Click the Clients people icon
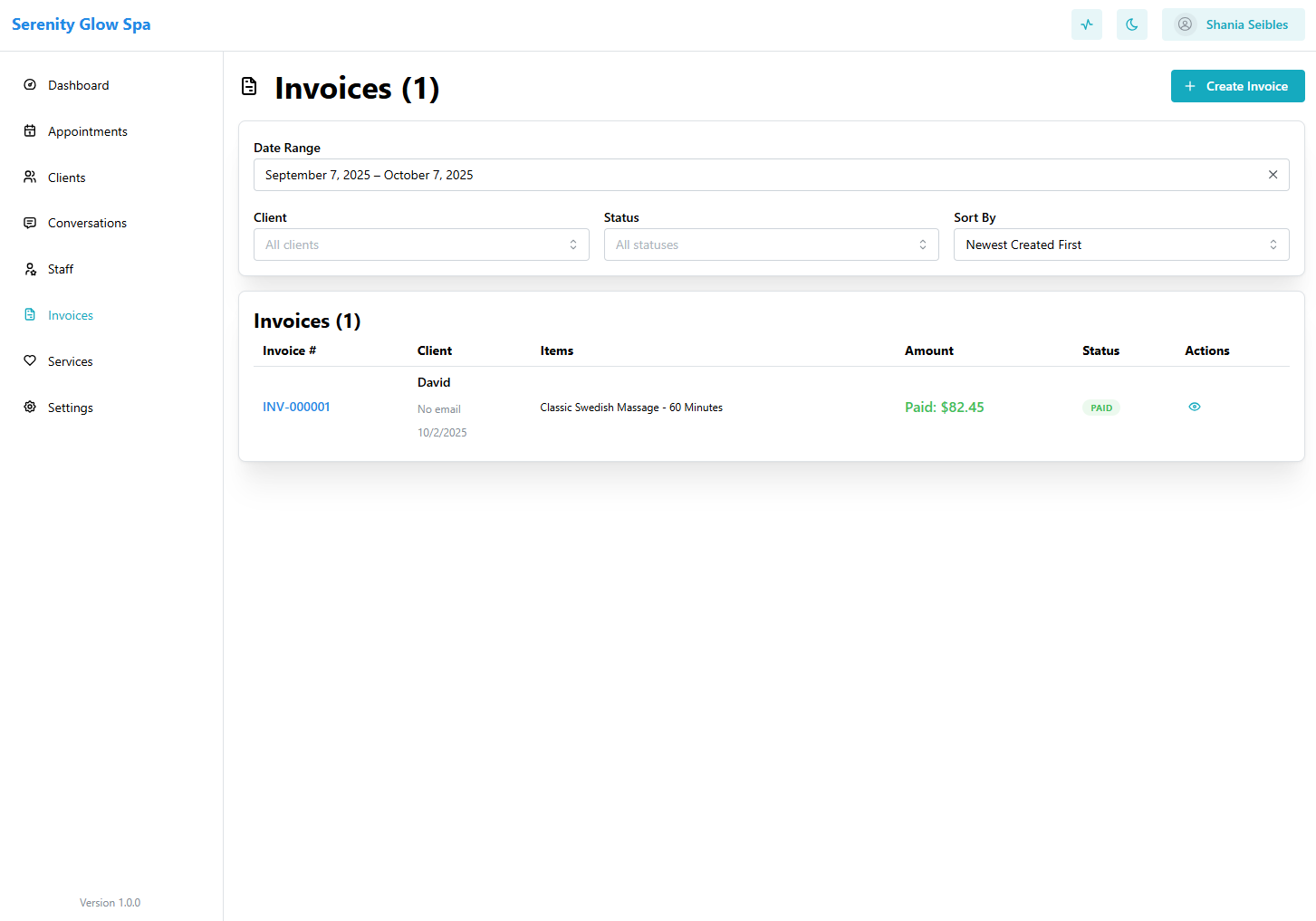 coord(30,177)
